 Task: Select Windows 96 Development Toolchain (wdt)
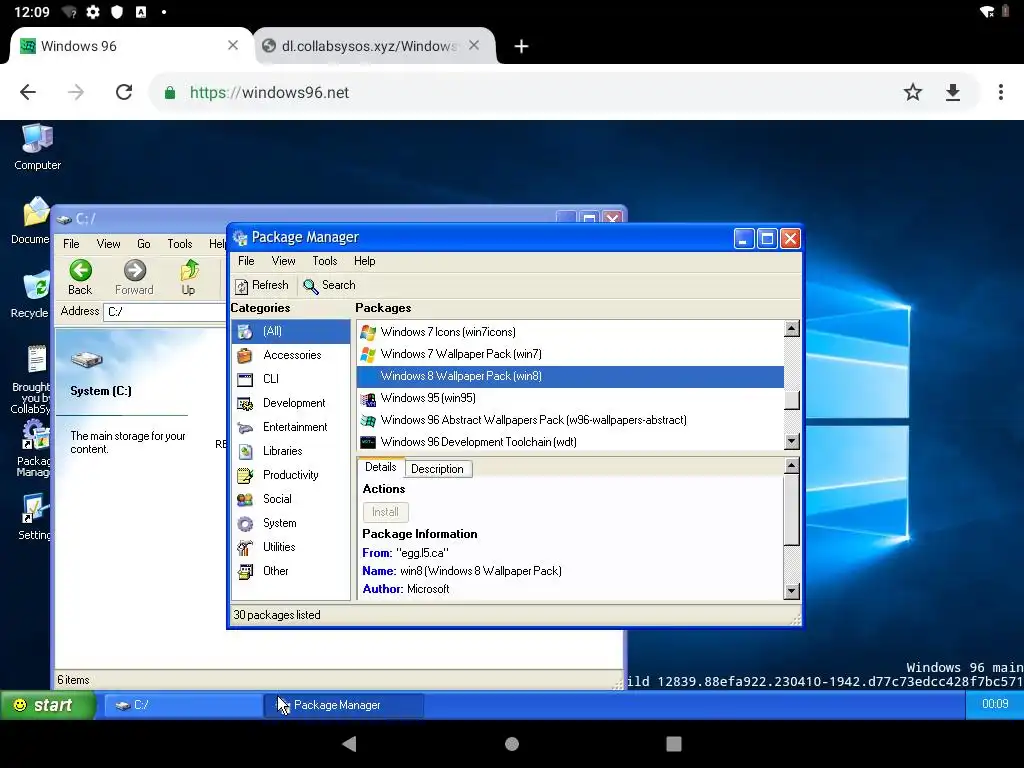[x=570, y=442]
